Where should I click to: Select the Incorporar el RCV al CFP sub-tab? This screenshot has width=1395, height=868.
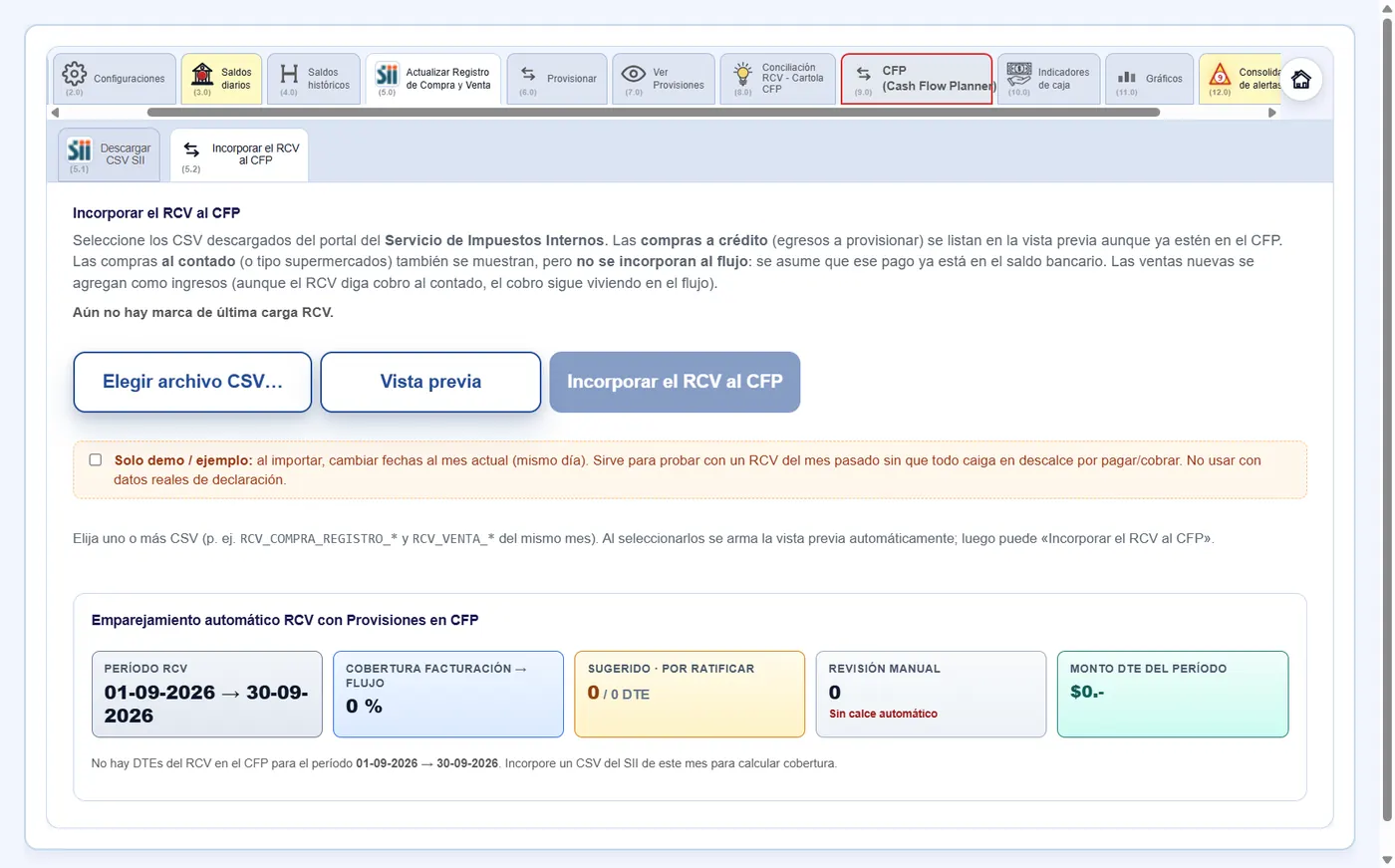coord(239,154)
